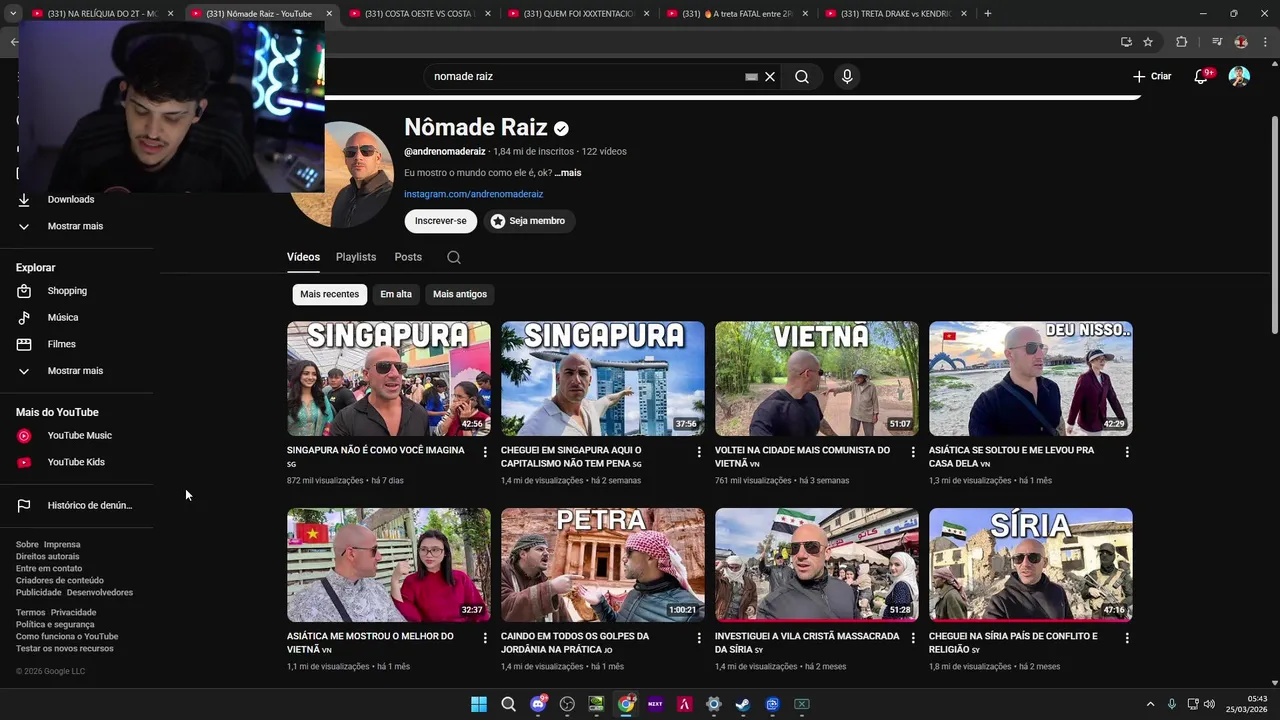Viewport: 1280px width, 720px height.
Task: Close the Nômade Raiz browser tab
Action: (329, 13)
